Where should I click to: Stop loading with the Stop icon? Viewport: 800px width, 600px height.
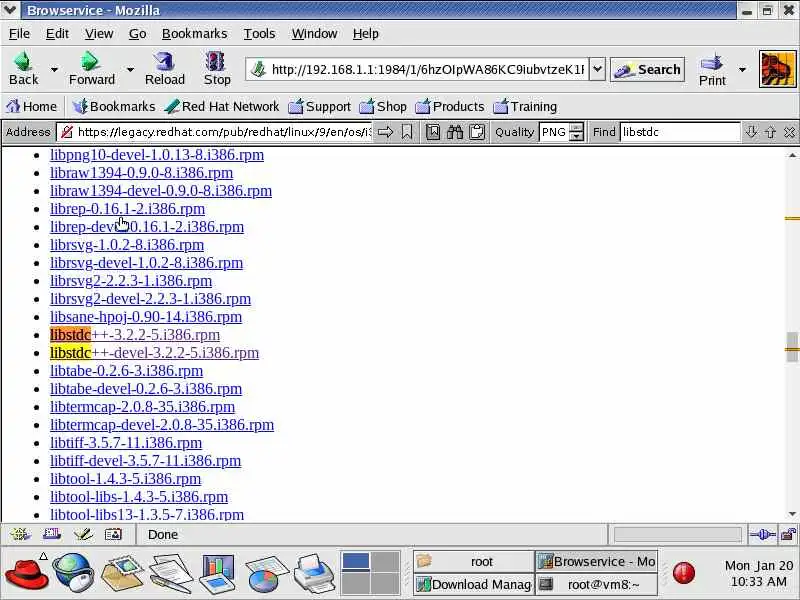[x=217, y=68]
